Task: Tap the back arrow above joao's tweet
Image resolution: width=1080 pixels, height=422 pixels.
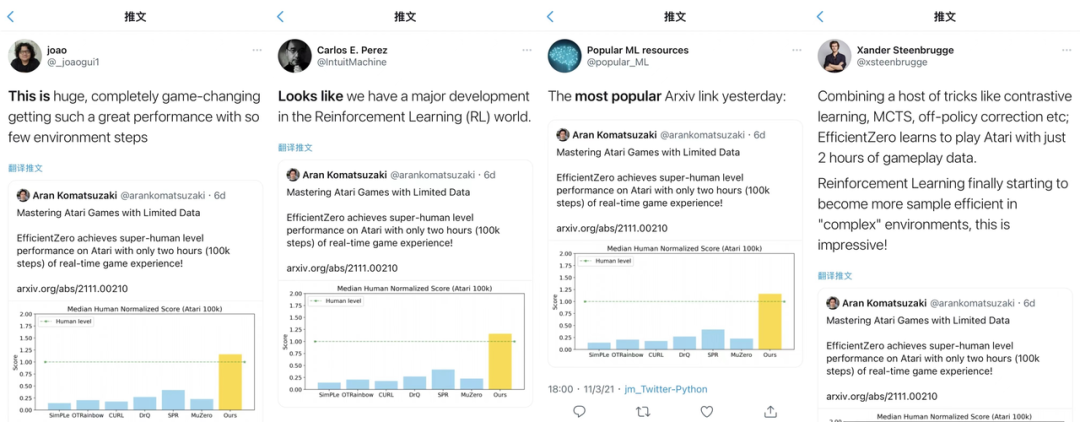Action: [x=11, y=17]
